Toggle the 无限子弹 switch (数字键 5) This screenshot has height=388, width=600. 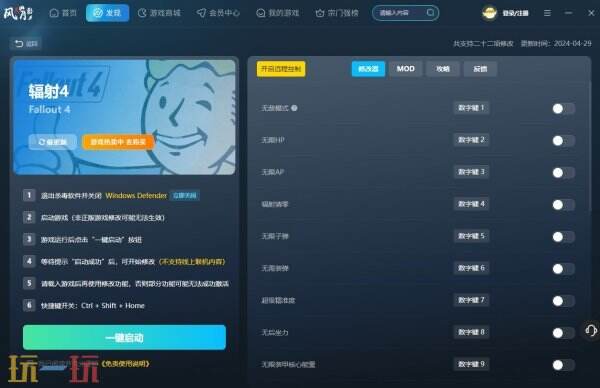point(563,237)
